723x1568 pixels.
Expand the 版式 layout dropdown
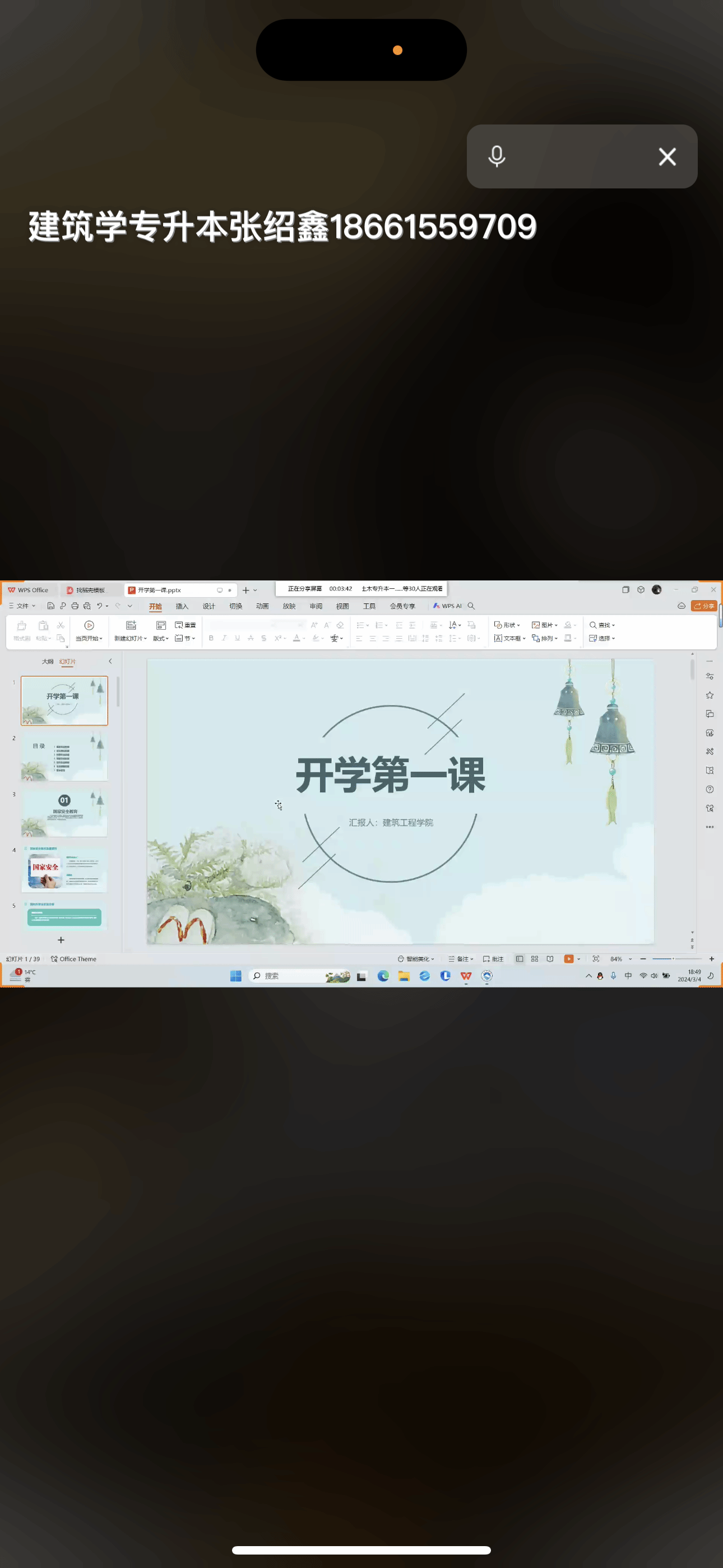pos(161,639)
